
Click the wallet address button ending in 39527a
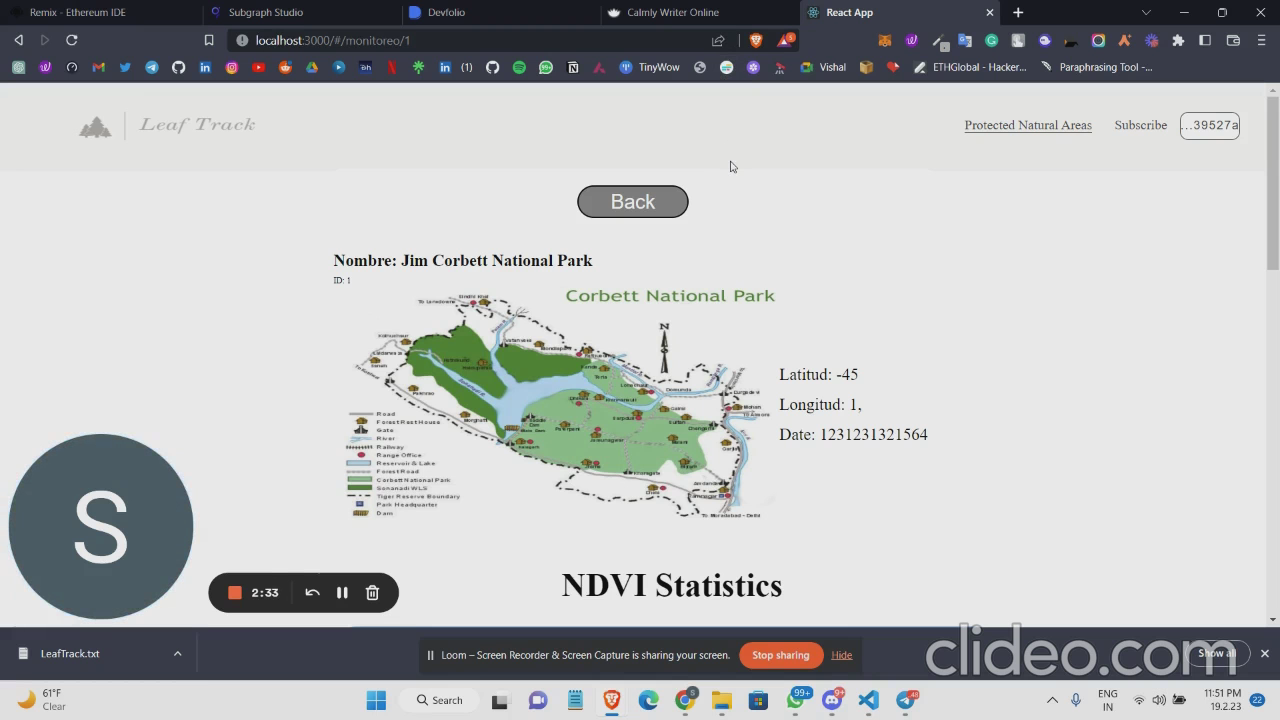tap(1210, 125)
